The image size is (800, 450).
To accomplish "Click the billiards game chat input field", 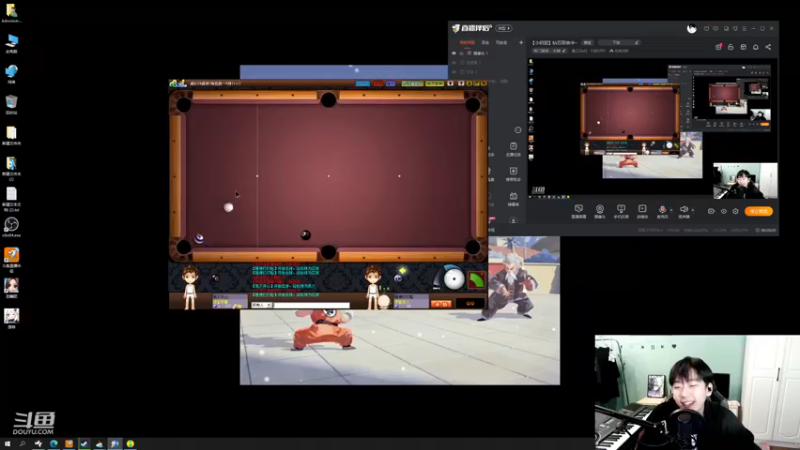I will [x=311, y=305].
